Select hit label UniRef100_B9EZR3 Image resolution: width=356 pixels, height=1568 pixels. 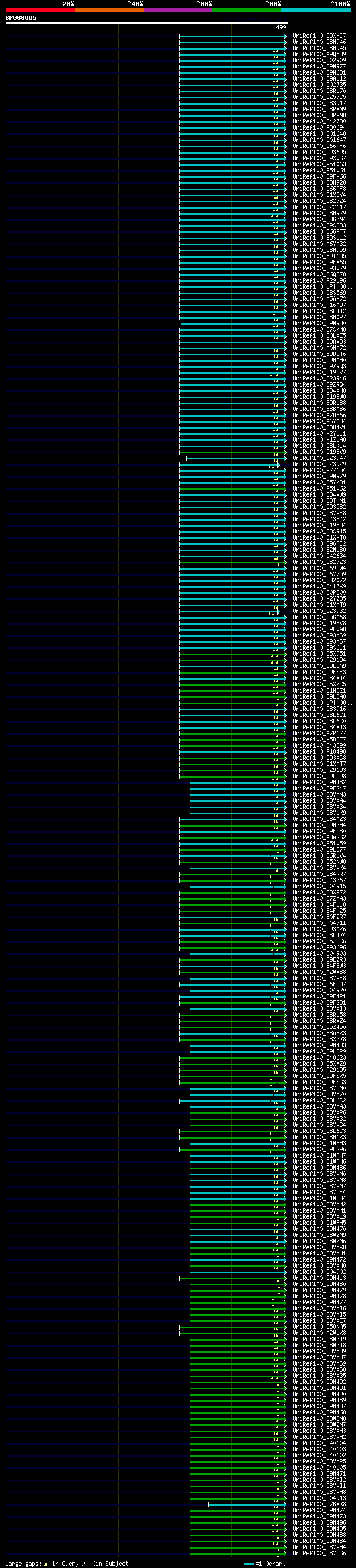319,960
